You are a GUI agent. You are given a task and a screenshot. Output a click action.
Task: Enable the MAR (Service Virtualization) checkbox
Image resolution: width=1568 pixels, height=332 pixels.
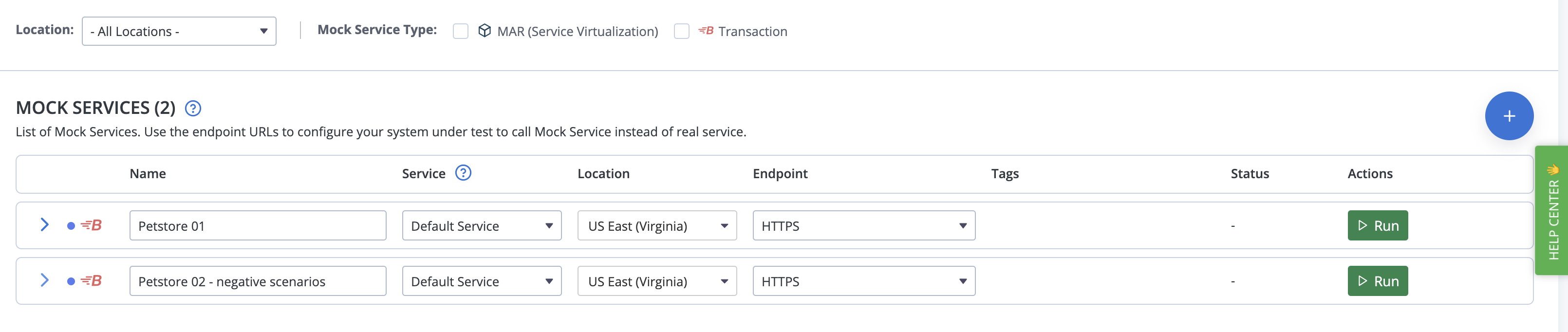[x=461, y=31]
